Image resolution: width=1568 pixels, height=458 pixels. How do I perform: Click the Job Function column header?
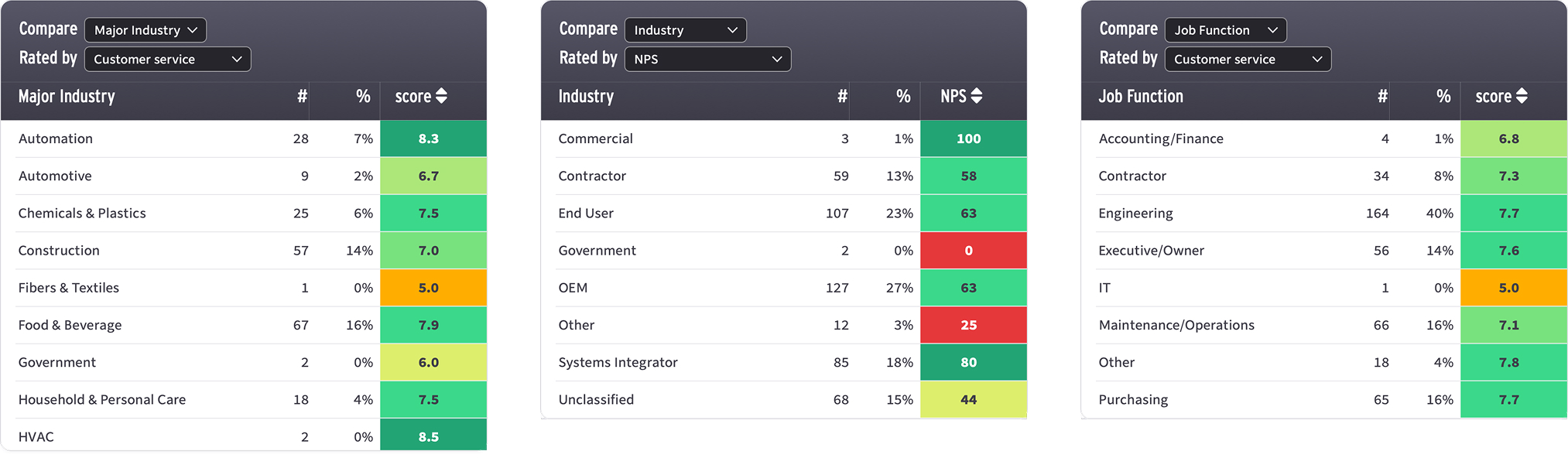1141,97
